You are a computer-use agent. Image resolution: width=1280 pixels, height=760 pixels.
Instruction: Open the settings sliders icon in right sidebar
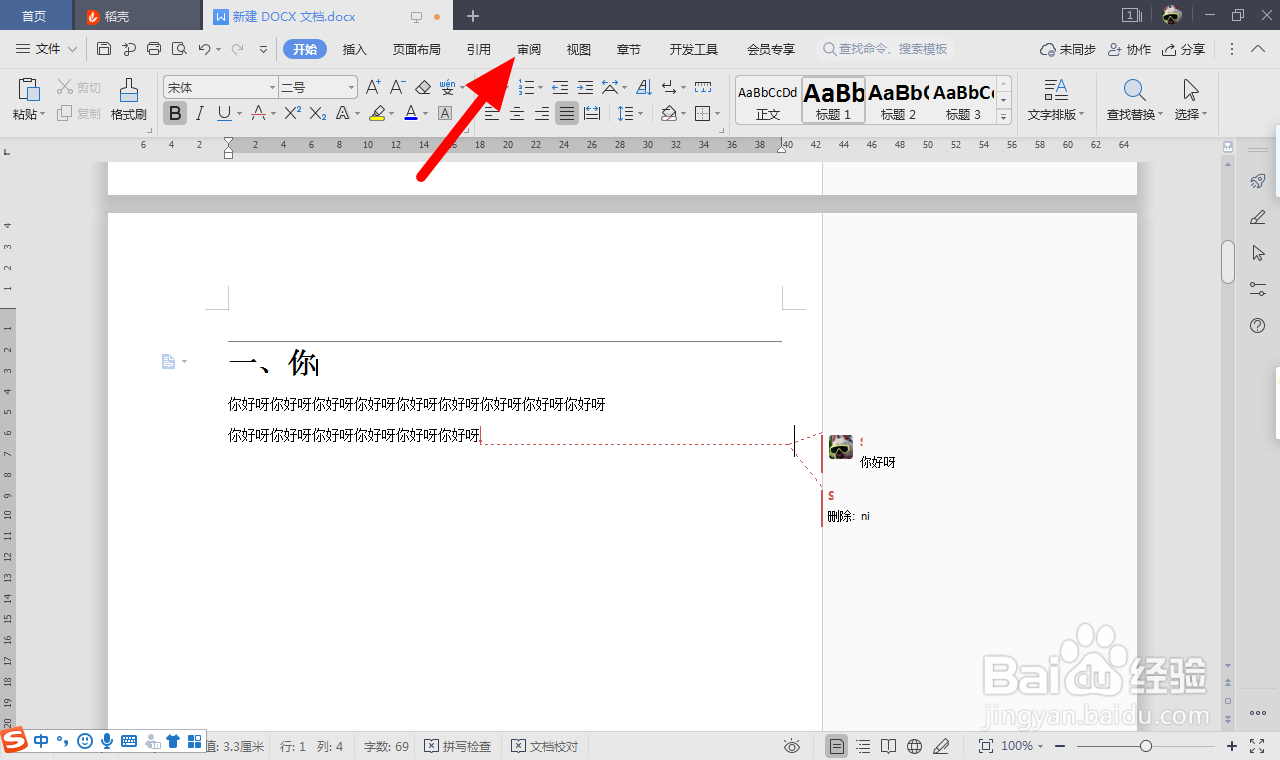tap(1258, 289)
